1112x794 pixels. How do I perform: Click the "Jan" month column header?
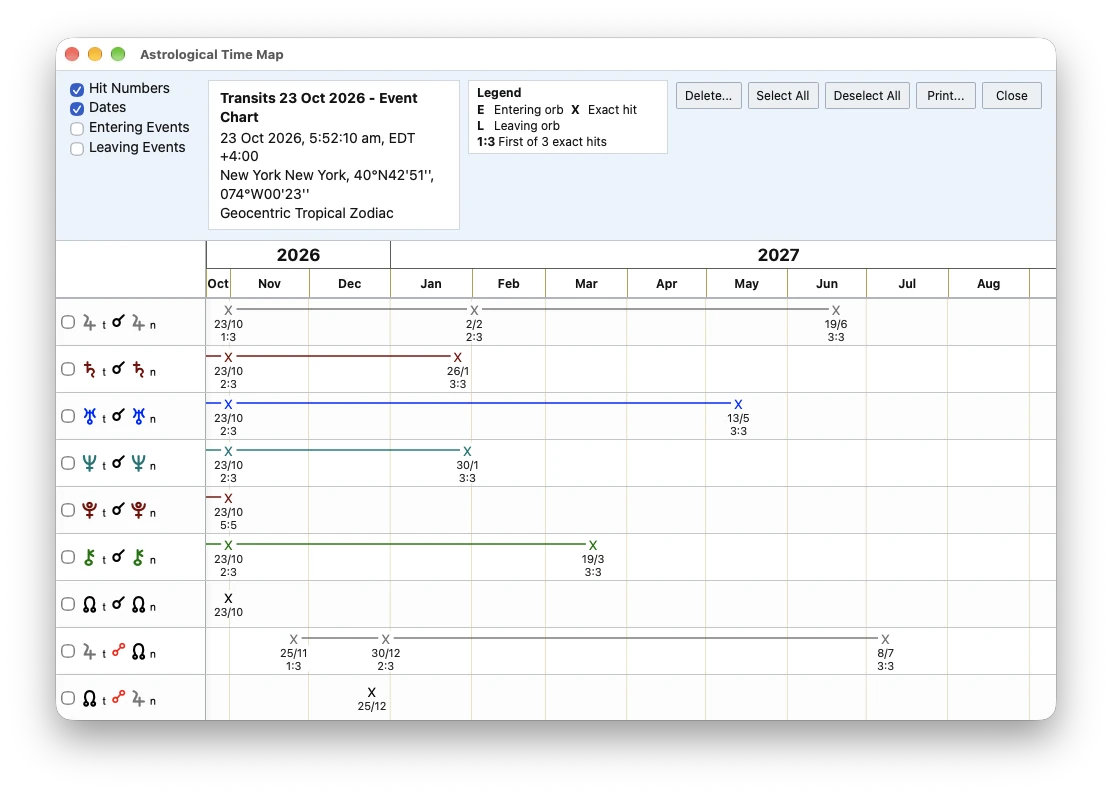tap(431, 284)
